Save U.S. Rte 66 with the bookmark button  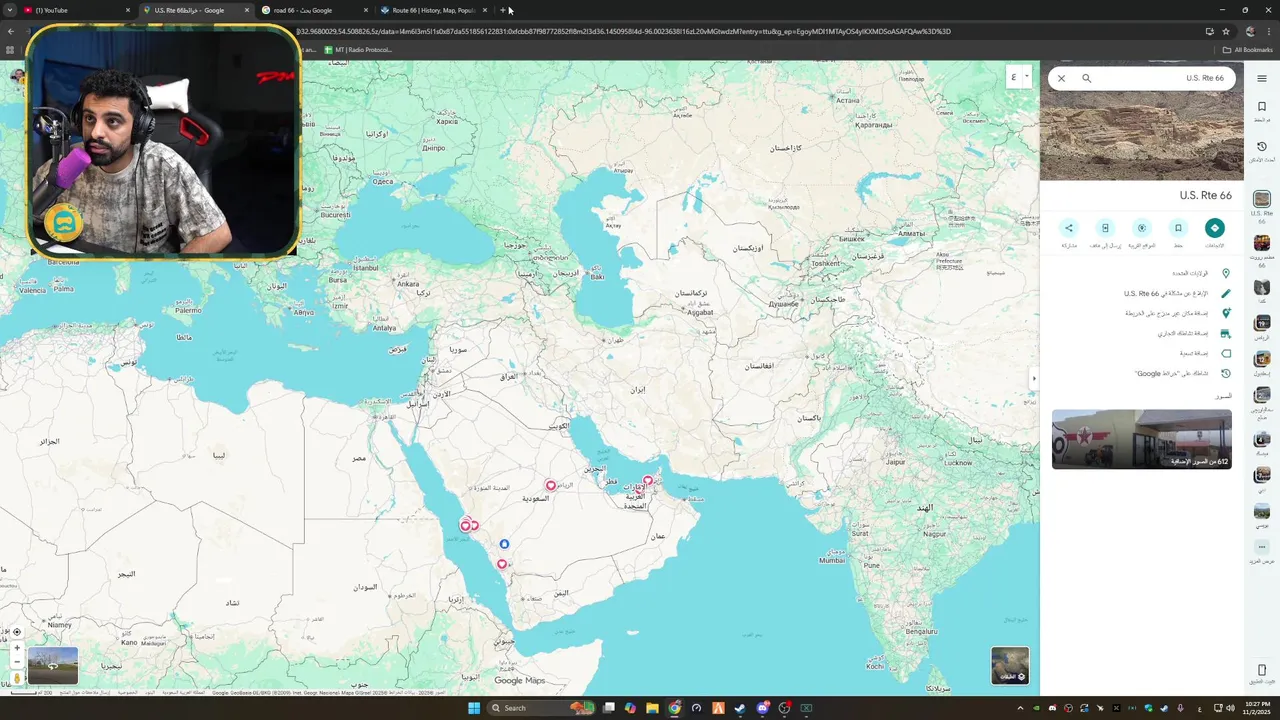1178,228
